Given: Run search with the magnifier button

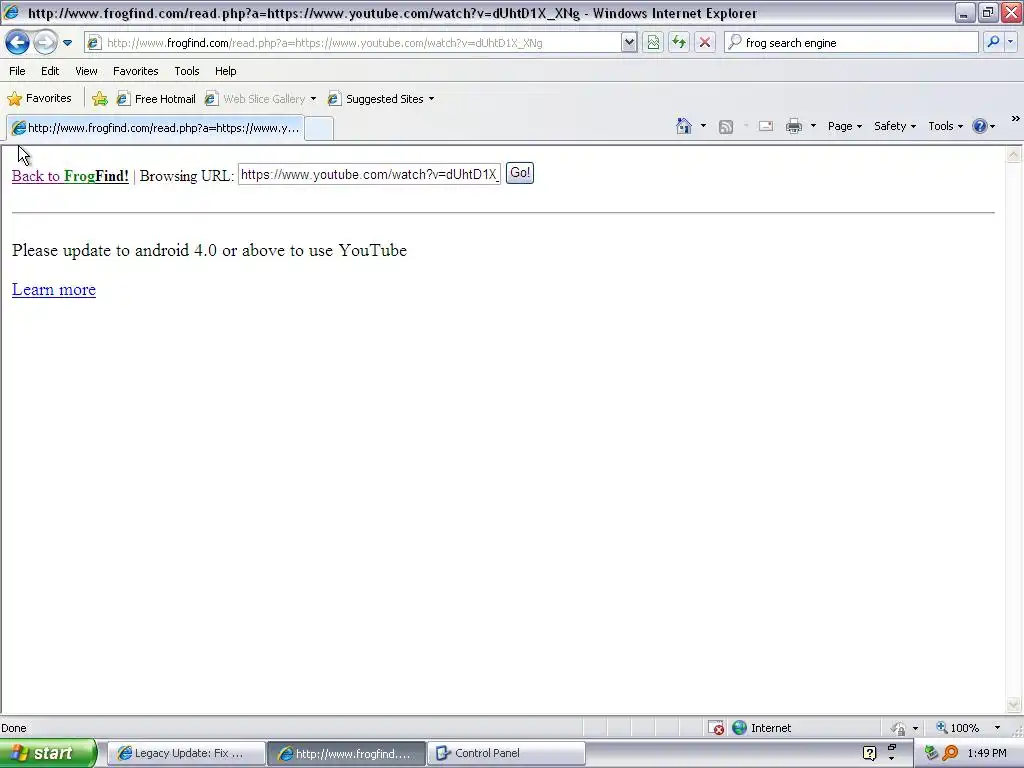Looking at the screenshot, I should (x=993, y=42).
